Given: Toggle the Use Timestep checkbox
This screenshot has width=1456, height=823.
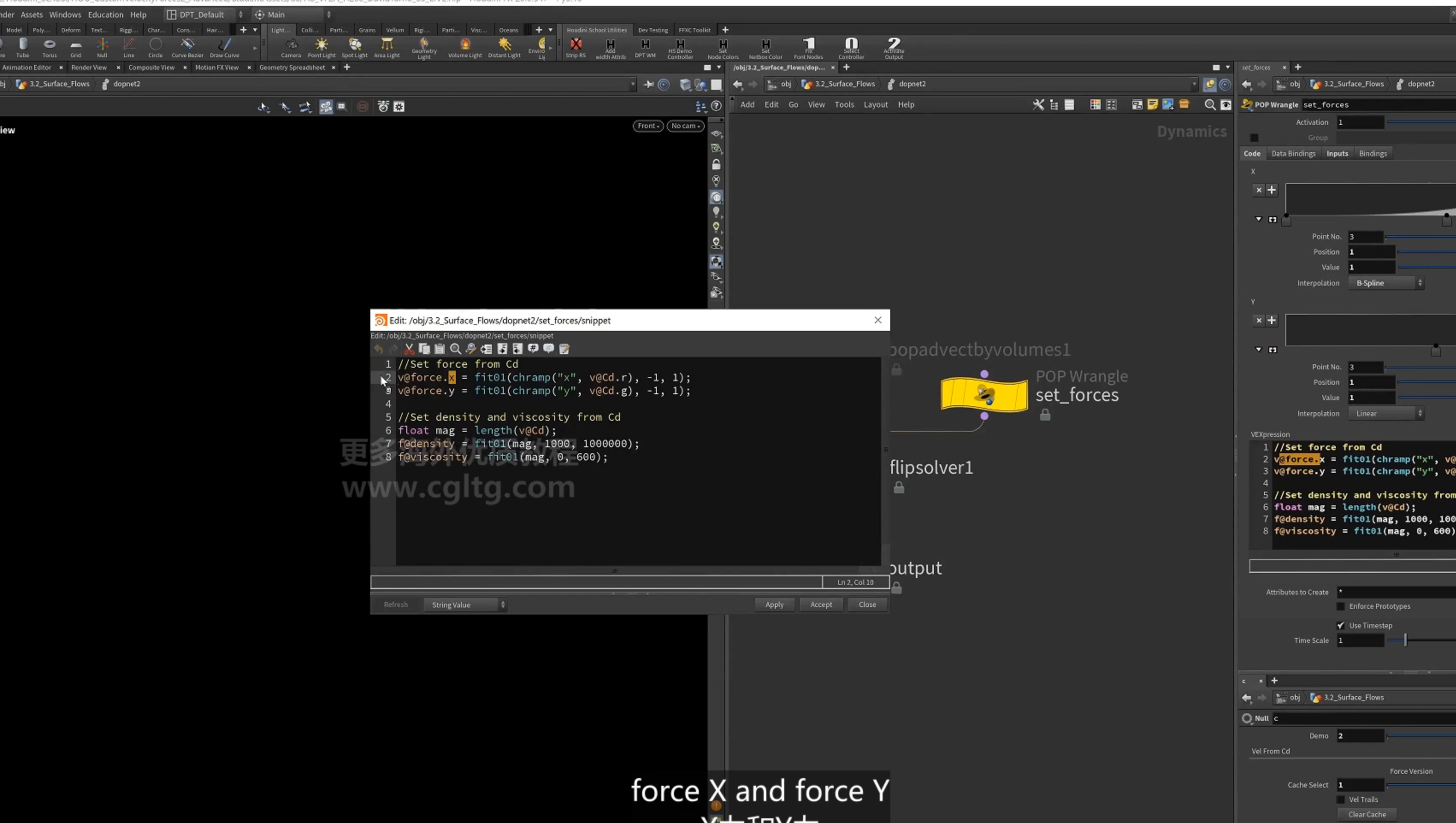Looking at the screenshot, I should point(1341,625).
